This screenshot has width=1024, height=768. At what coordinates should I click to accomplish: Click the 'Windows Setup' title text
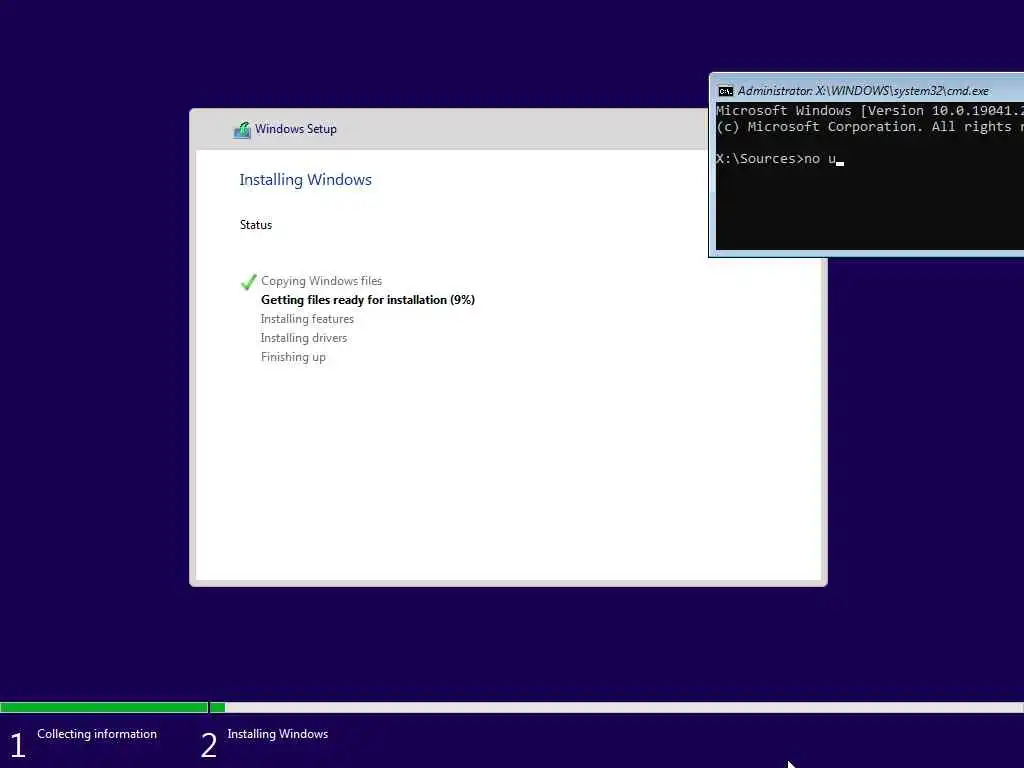pyautogui.click(x=296, y=129)
